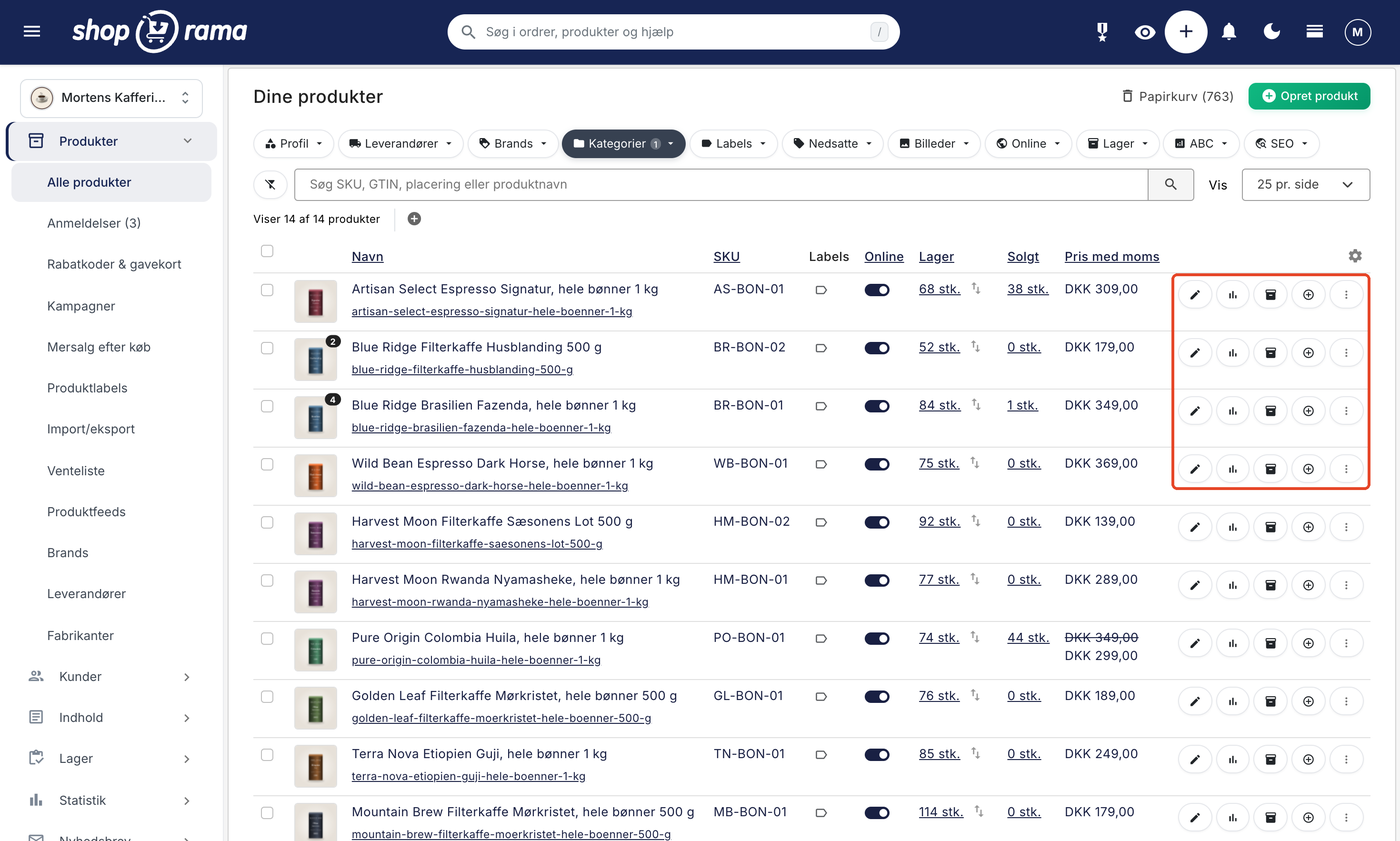The image size is (1400, 841).
Task: Click the round plus quick-add button
Action: click(1186, 32)
